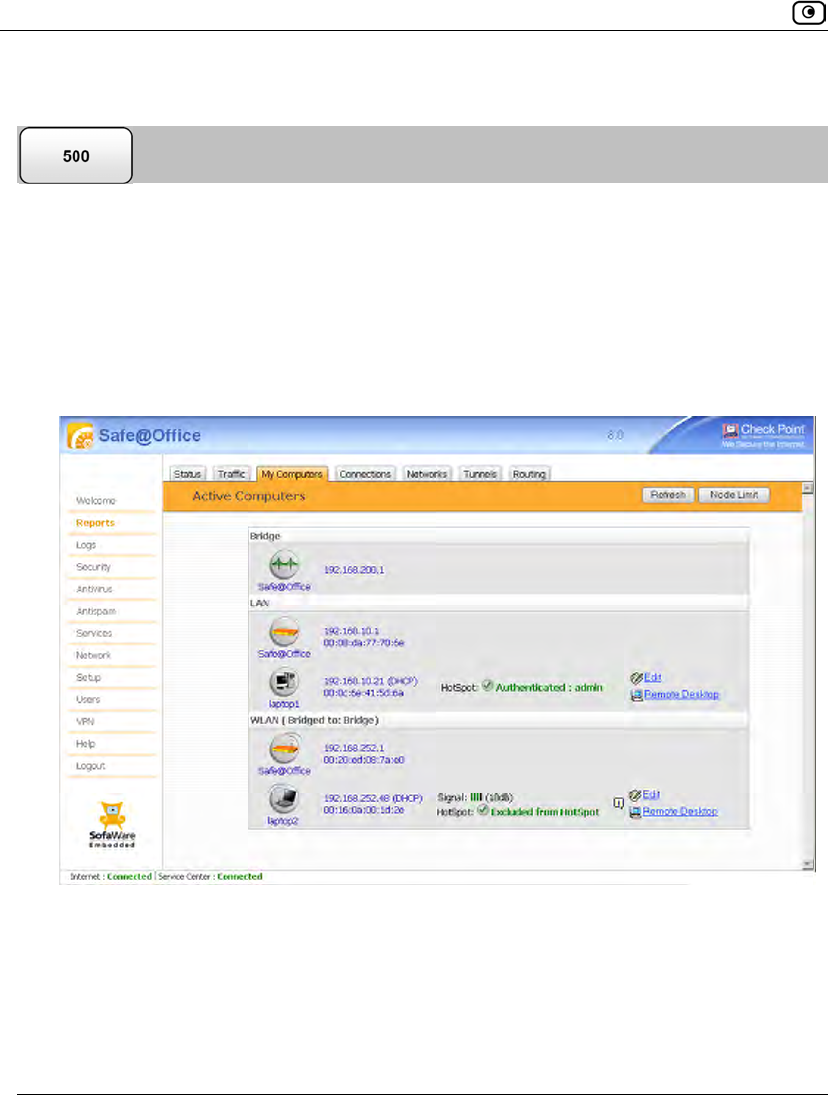Open the Tunnels tab
The image size is (828, 1095).
[480, 474]
